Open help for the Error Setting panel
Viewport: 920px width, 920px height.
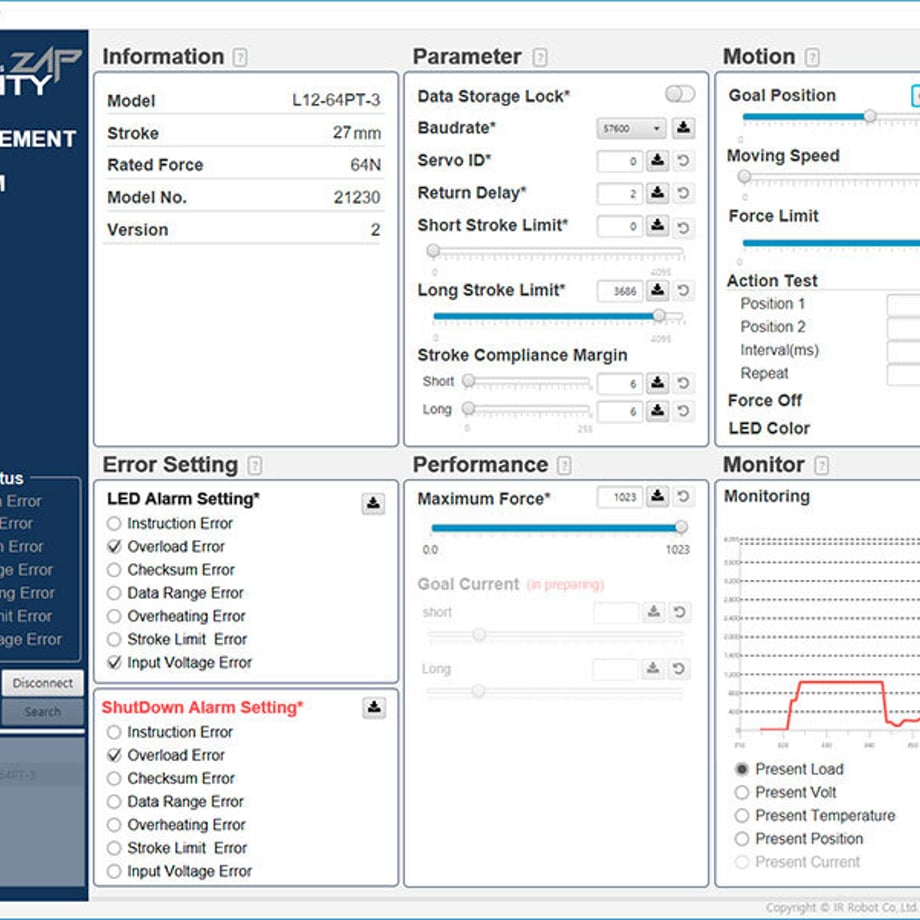[255, 466]
